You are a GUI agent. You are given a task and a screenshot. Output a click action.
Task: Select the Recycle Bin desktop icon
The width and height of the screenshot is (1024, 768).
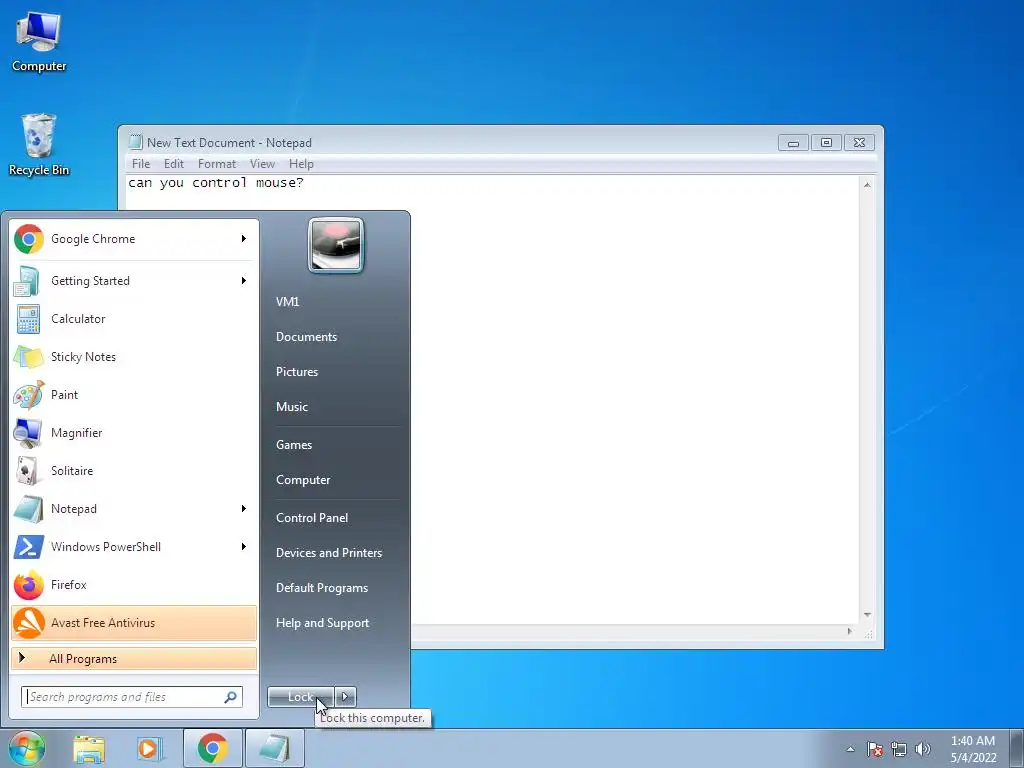click(39, 145)
